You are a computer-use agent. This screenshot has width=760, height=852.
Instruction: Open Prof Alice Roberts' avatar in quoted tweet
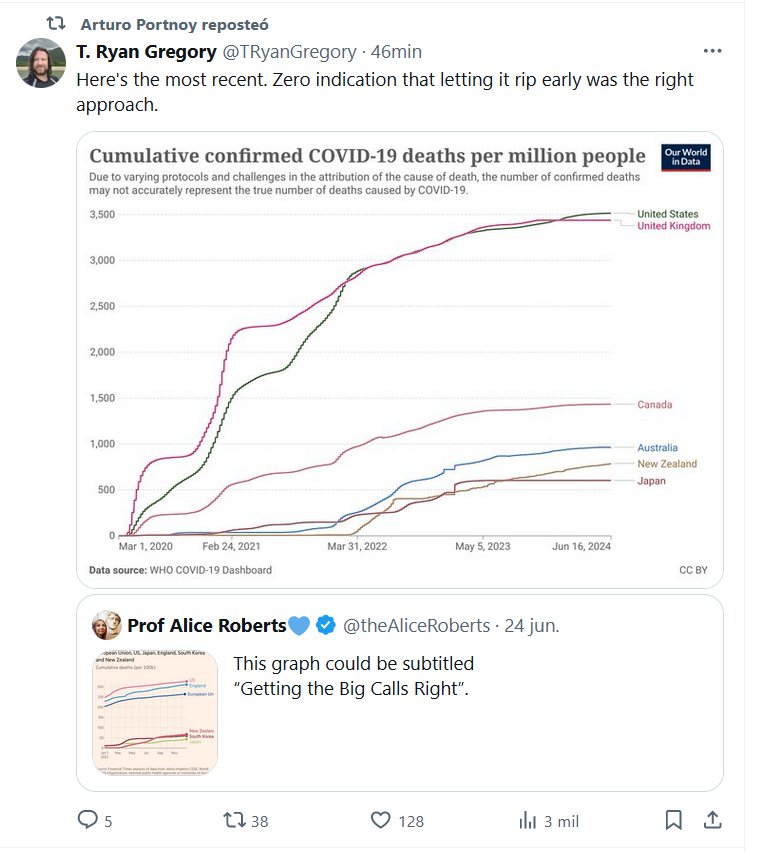(106, 626)
